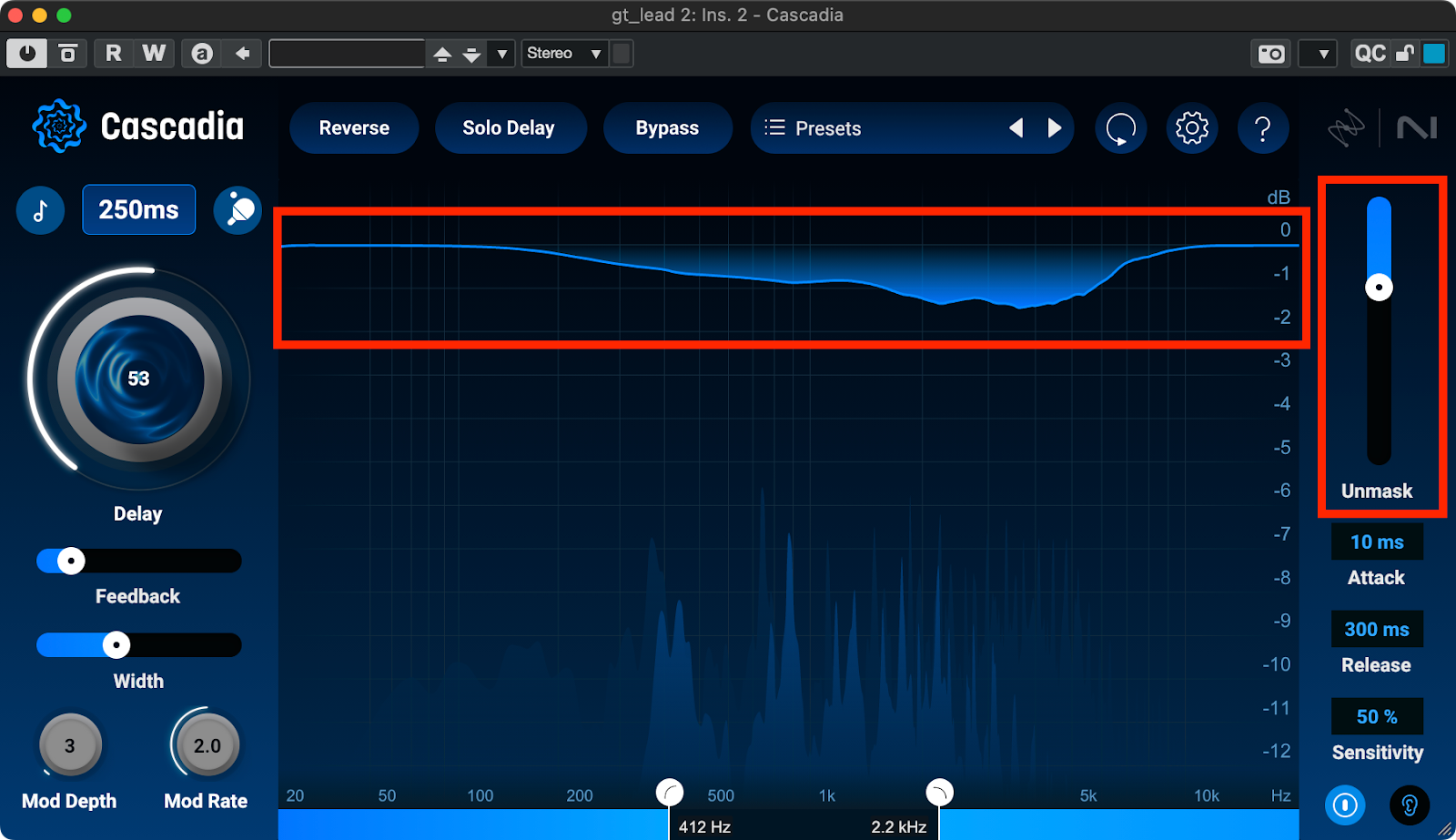Click the 412 Hz low frequency handle
Screen dimensions: 1456x840
670,793
